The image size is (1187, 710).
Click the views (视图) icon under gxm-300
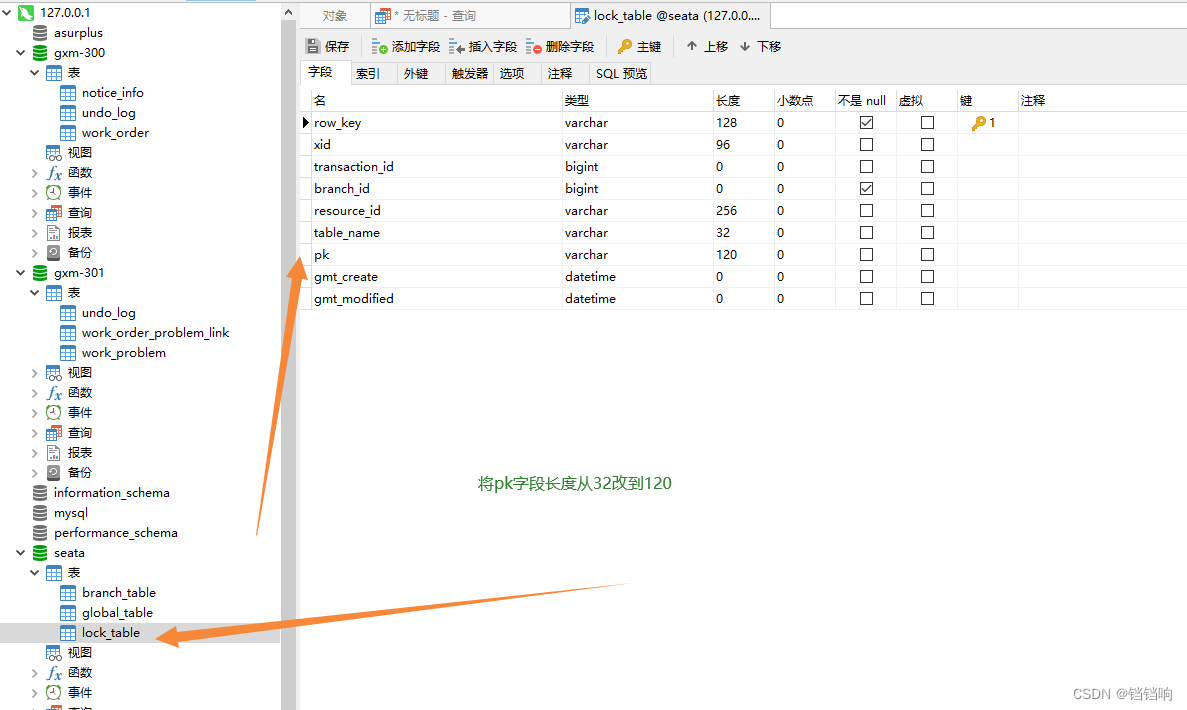click(54, 153)
